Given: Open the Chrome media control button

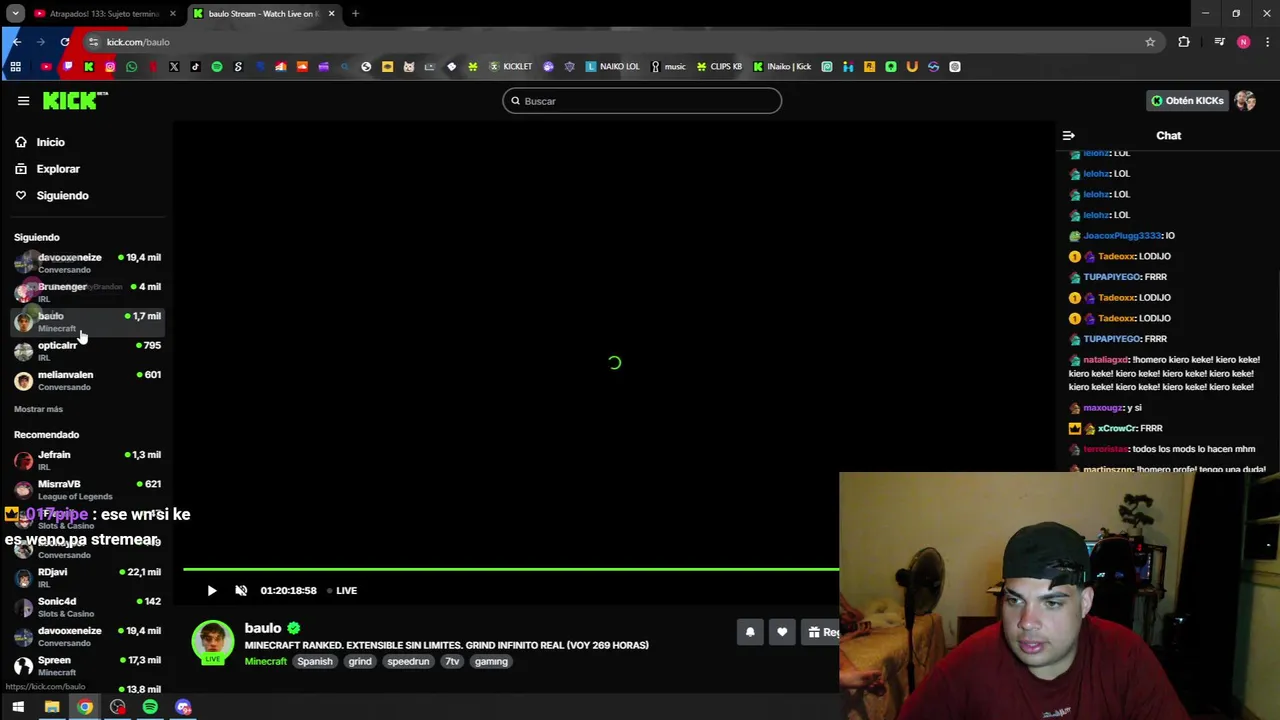Looking at the screenshot, I should coord(1219,42).
